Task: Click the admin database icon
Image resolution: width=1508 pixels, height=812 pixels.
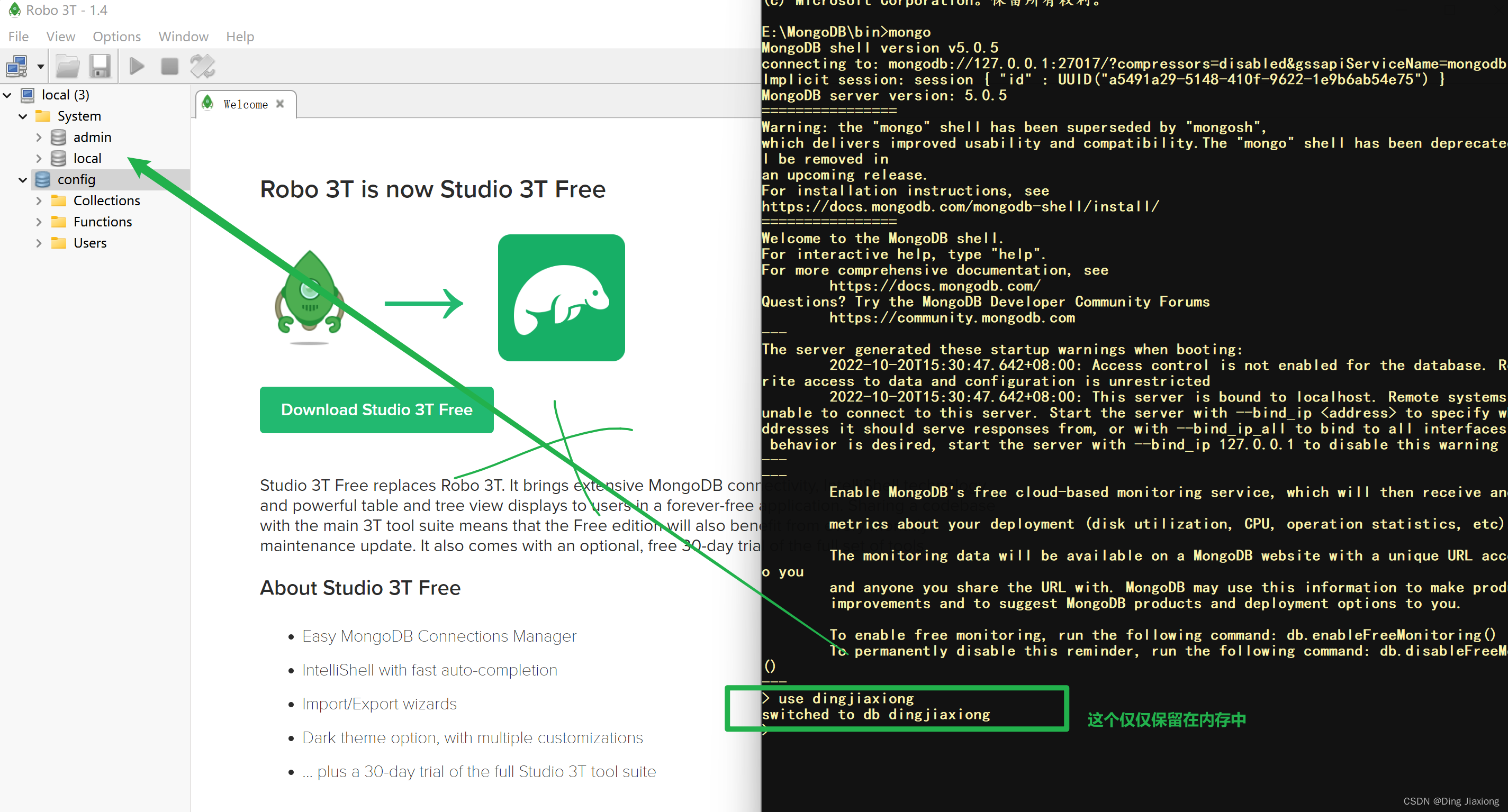Action: point(59,137)
